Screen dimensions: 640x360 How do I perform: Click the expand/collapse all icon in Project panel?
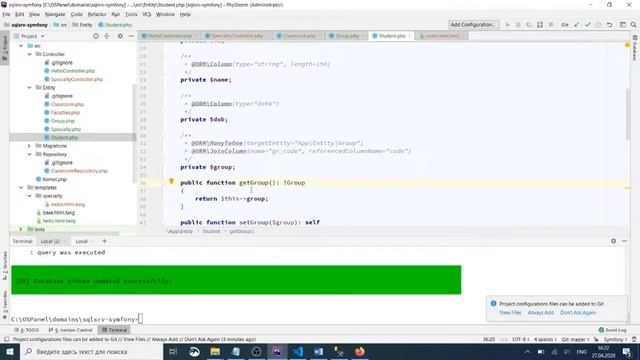pyautogui.click(x=107, y=36)
